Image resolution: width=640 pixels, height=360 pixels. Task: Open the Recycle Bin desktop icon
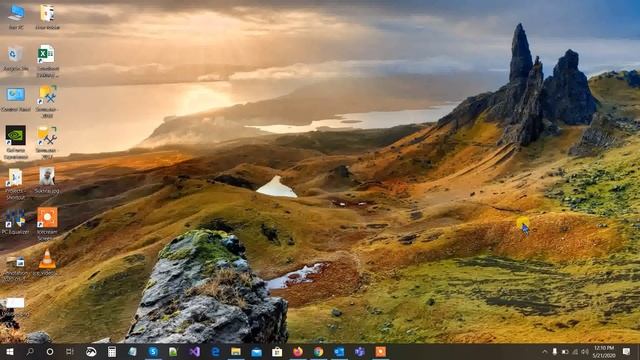[x=16, y=58]
